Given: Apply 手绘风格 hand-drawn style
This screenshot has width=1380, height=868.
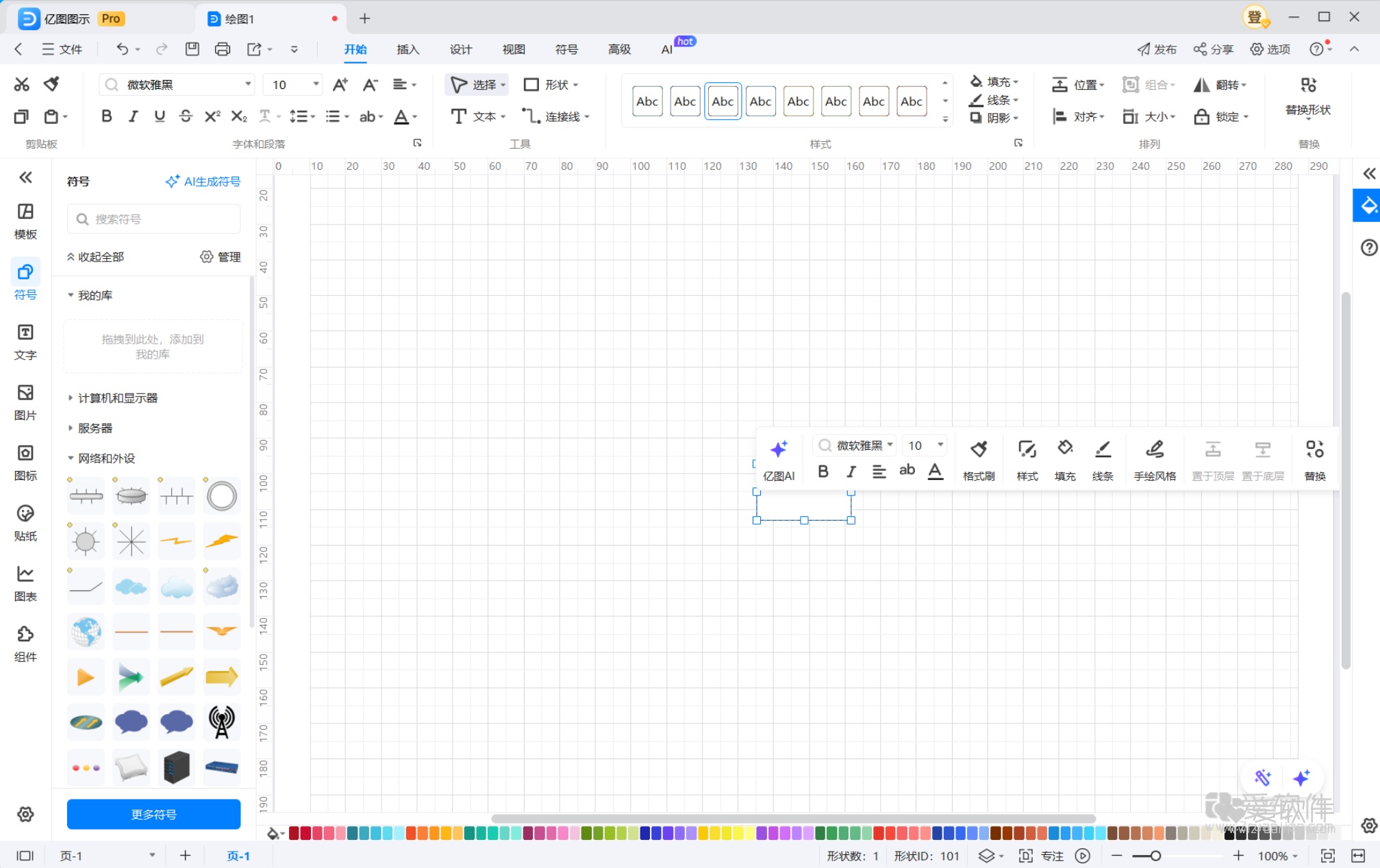Looking at the screenshot, I should [x=1154, y=459].
